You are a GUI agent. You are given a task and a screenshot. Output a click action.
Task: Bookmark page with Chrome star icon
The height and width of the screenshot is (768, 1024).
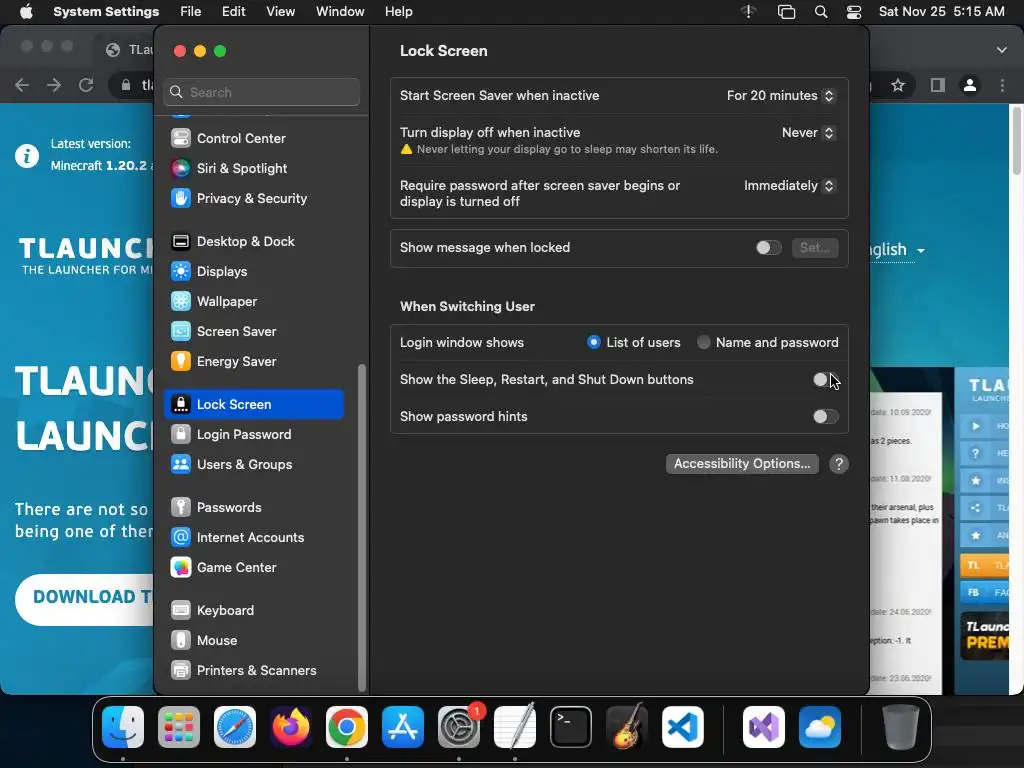(899, 86)
